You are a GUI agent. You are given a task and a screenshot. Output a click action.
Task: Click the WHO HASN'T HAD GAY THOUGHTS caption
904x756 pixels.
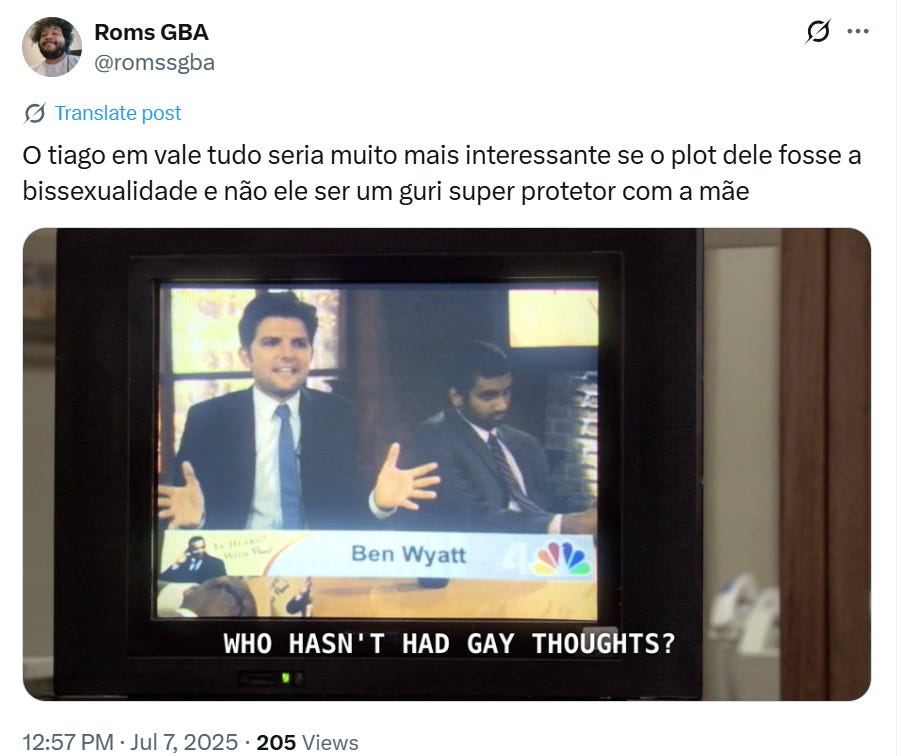pyautogui.click(x=449, y=644)
